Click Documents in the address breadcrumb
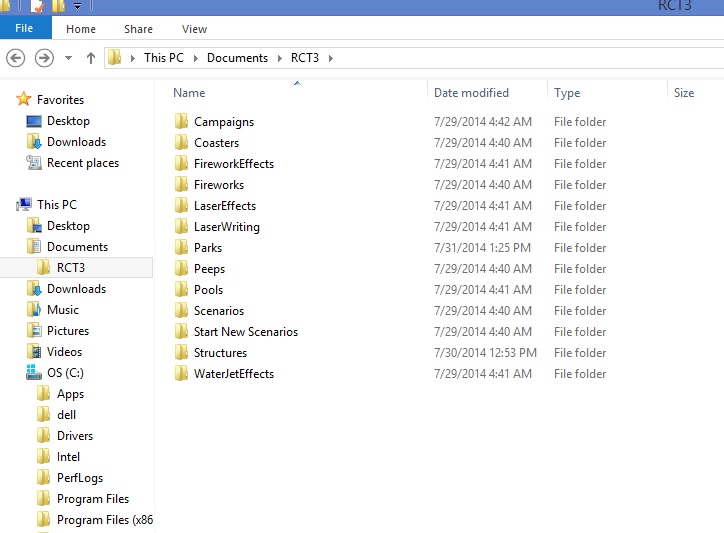 (x=237, y=58)
